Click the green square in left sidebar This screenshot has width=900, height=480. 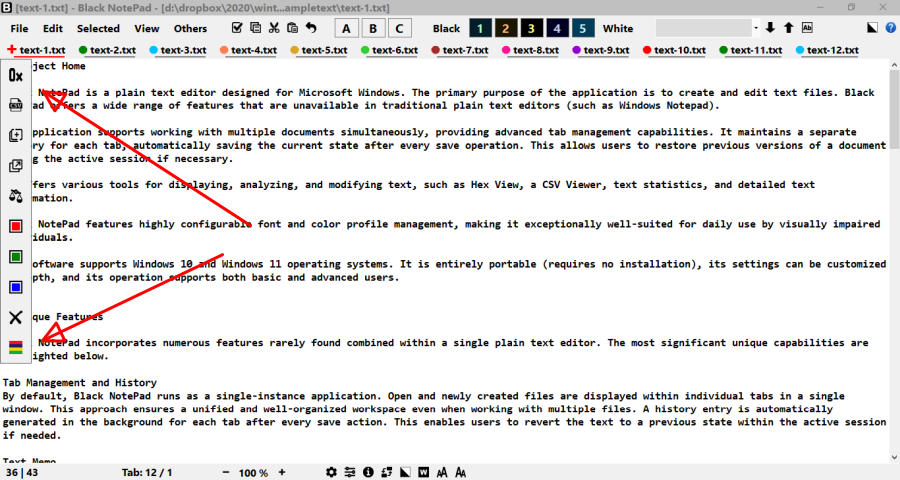click(x=15, y=257)
